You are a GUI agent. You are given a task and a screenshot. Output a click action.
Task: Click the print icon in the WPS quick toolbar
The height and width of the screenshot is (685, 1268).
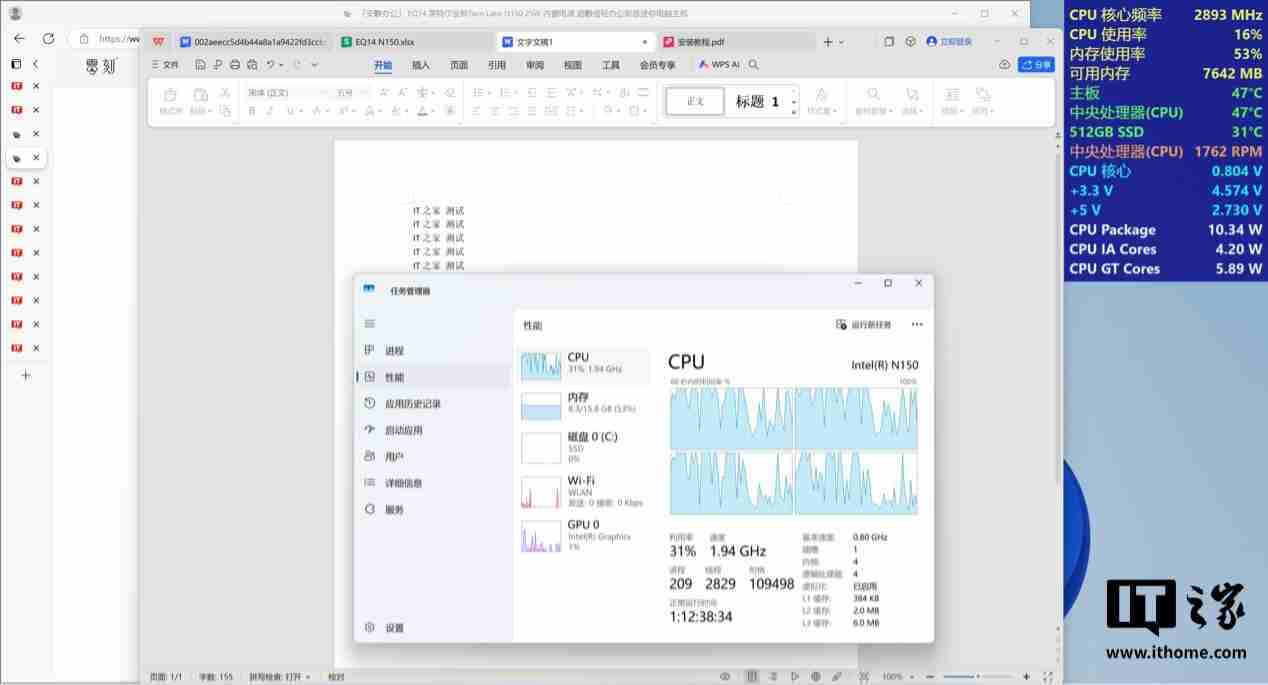(x=235, y=64)
